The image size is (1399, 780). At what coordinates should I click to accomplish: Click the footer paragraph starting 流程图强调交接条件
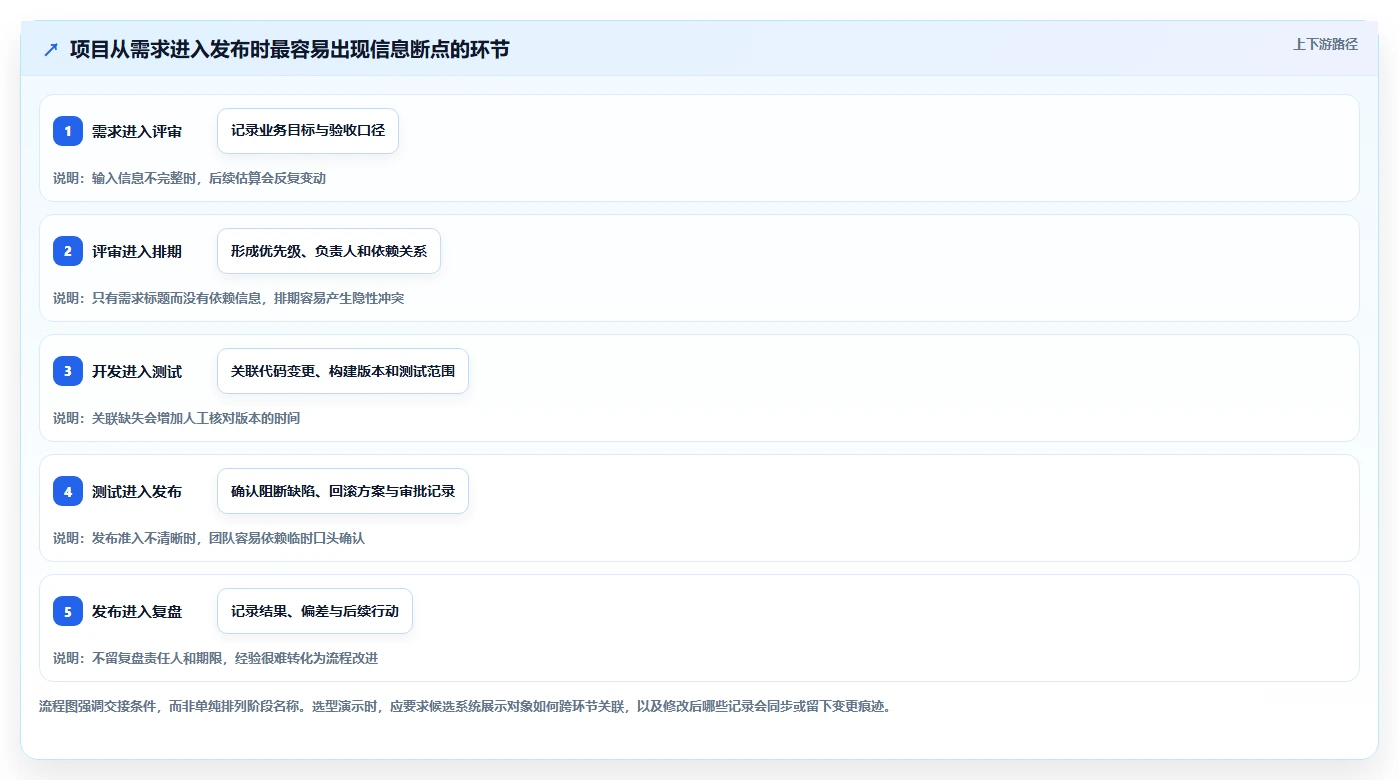click(x=465, y=706)
